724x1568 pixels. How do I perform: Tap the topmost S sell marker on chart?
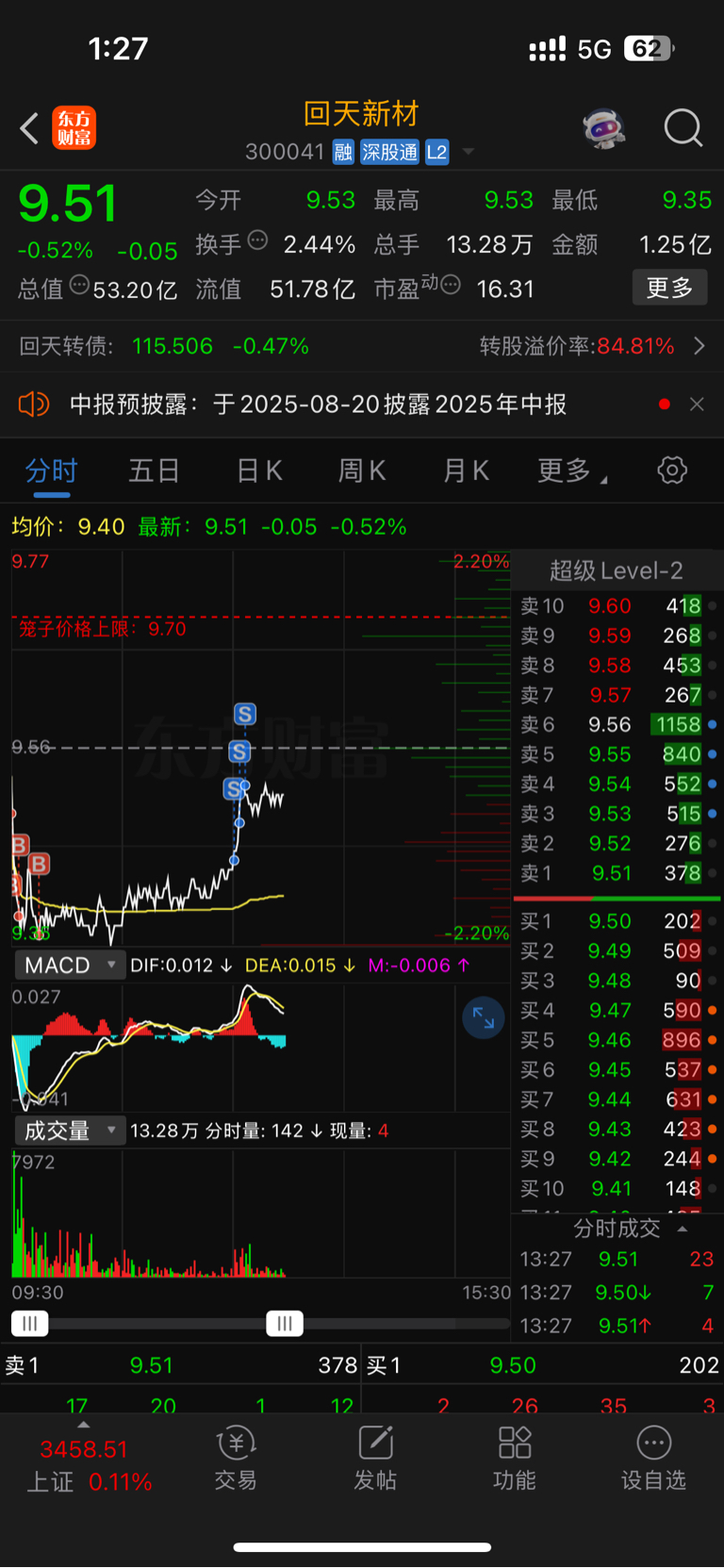pyautogui.click(x=245, y=714)
